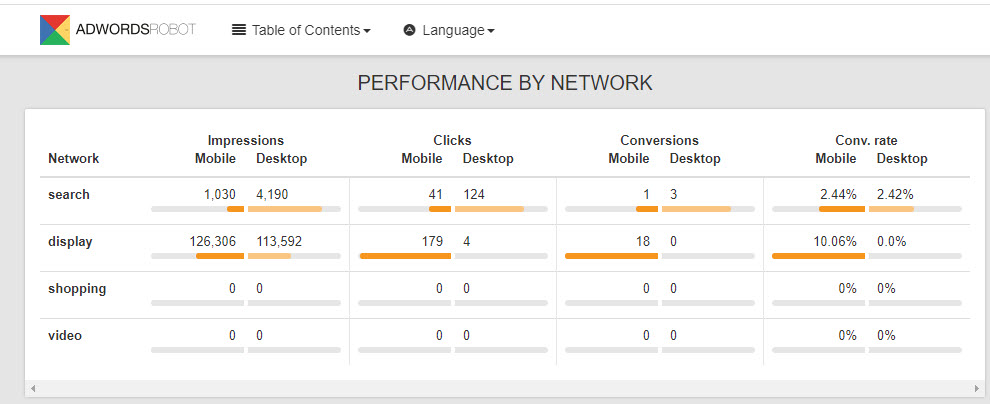Click the left arrow of the horizontal scrollbar

pyautogui.click(x=33, y=388)
